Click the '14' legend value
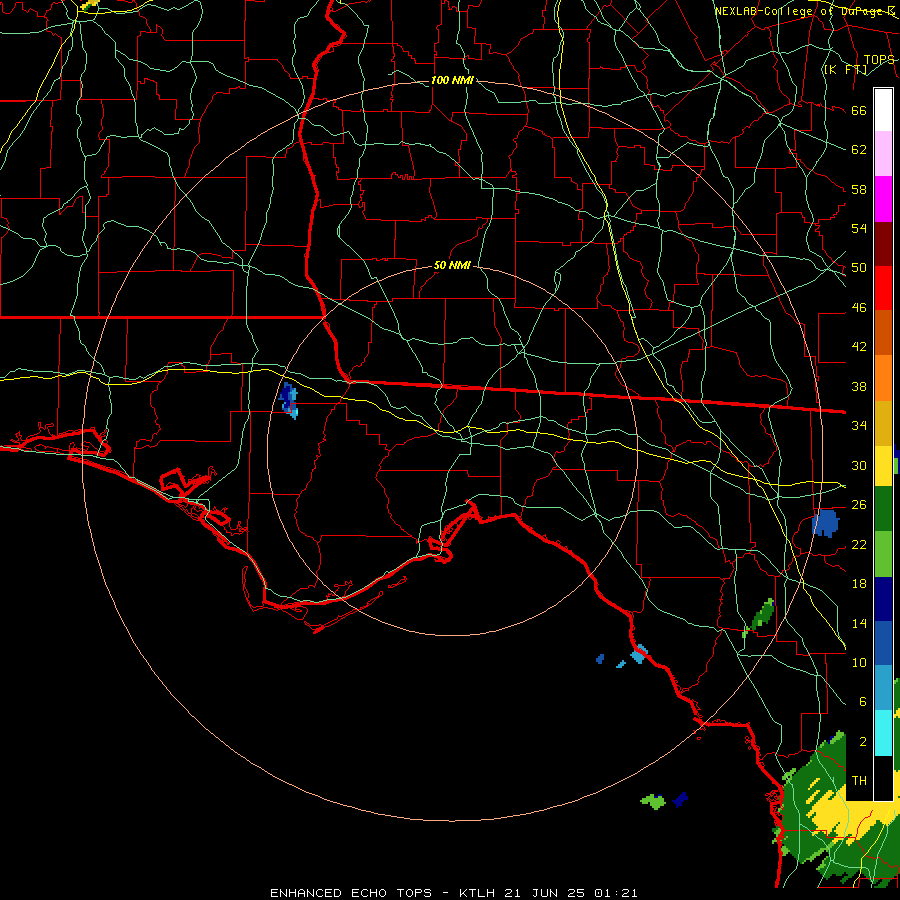Image resolution: width=900 pixels, height=900 pixels. [x=859, y=623]
